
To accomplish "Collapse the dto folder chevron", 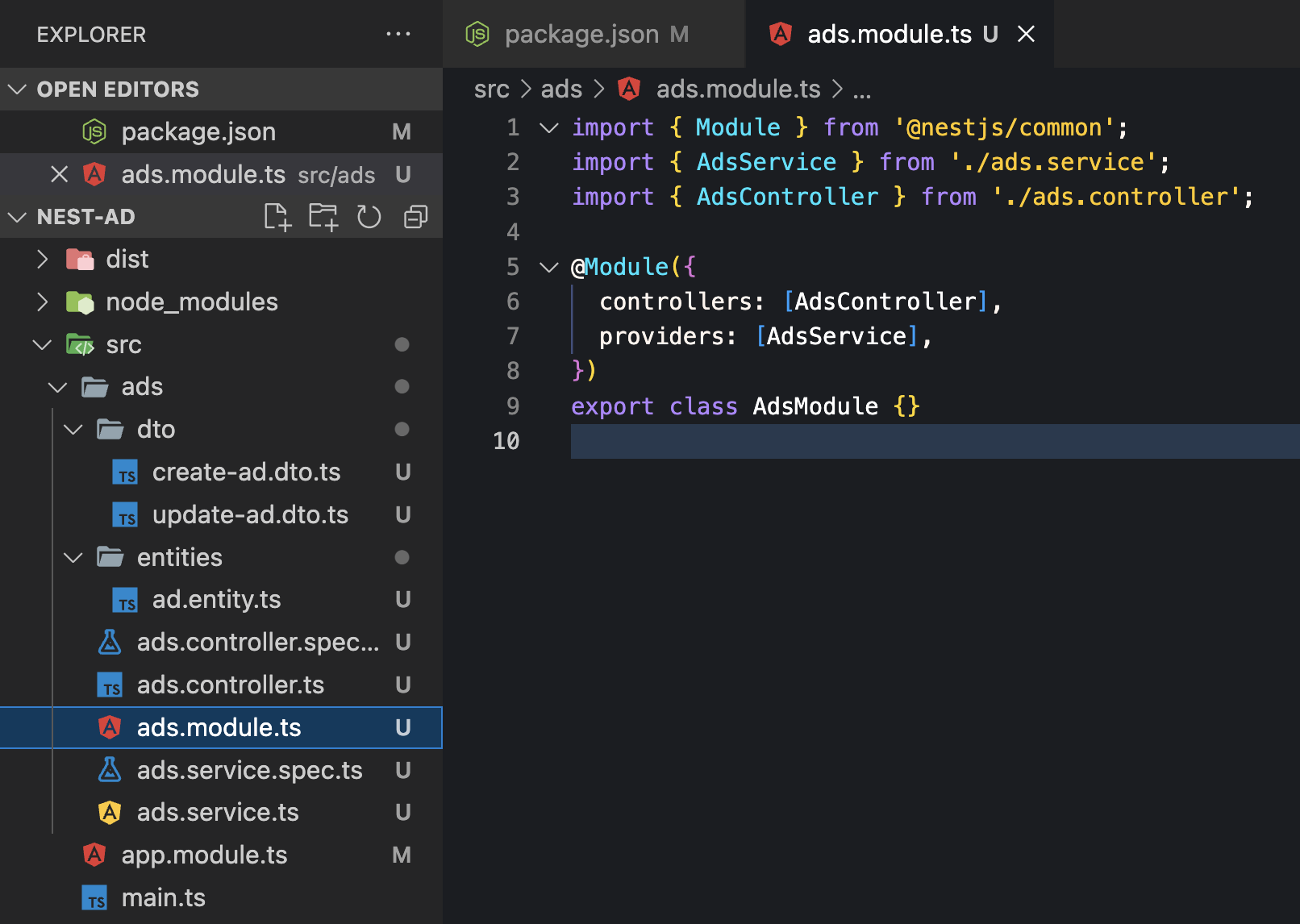I will [x=73, y=429].
